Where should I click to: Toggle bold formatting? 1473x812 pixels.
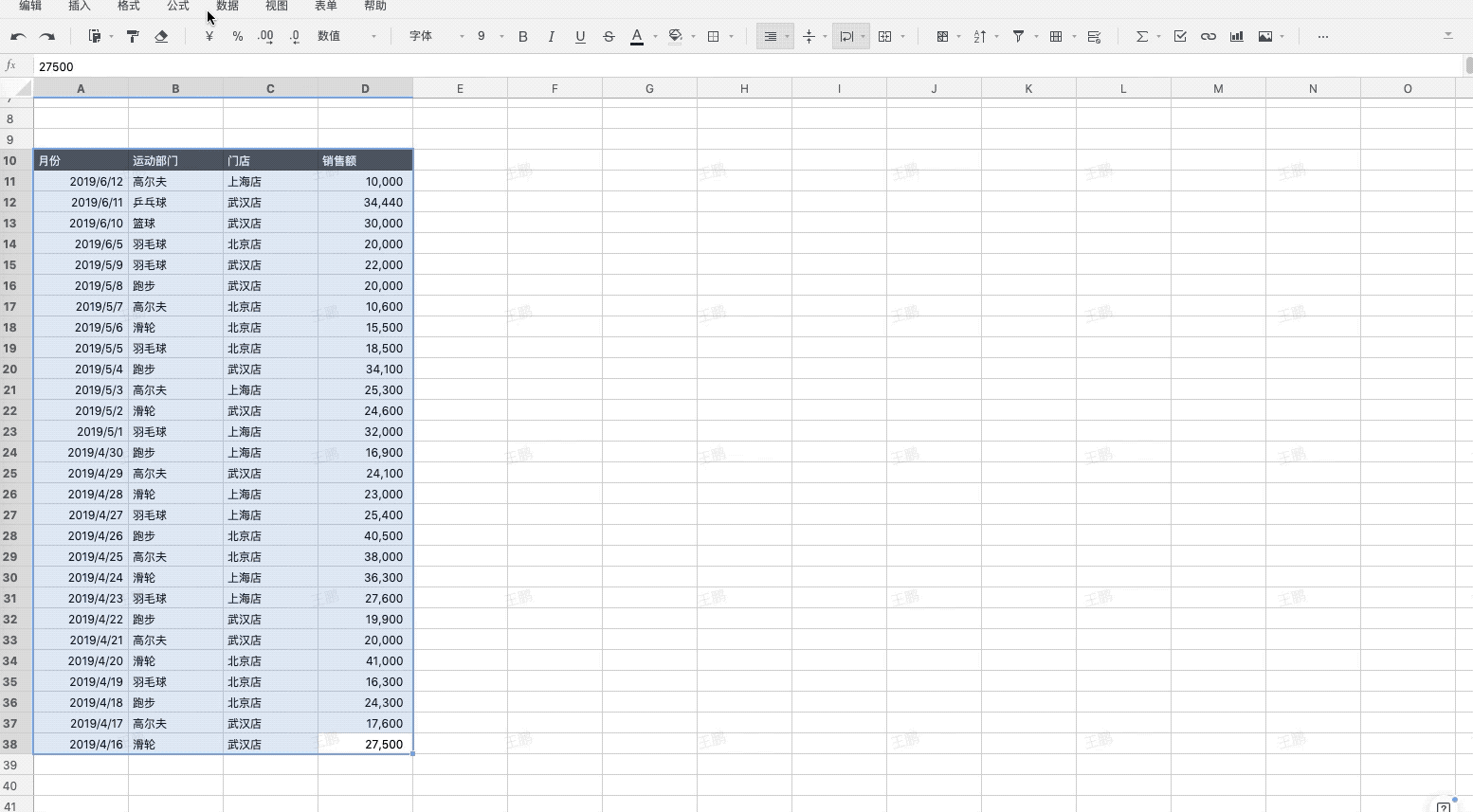coord(523,37)
